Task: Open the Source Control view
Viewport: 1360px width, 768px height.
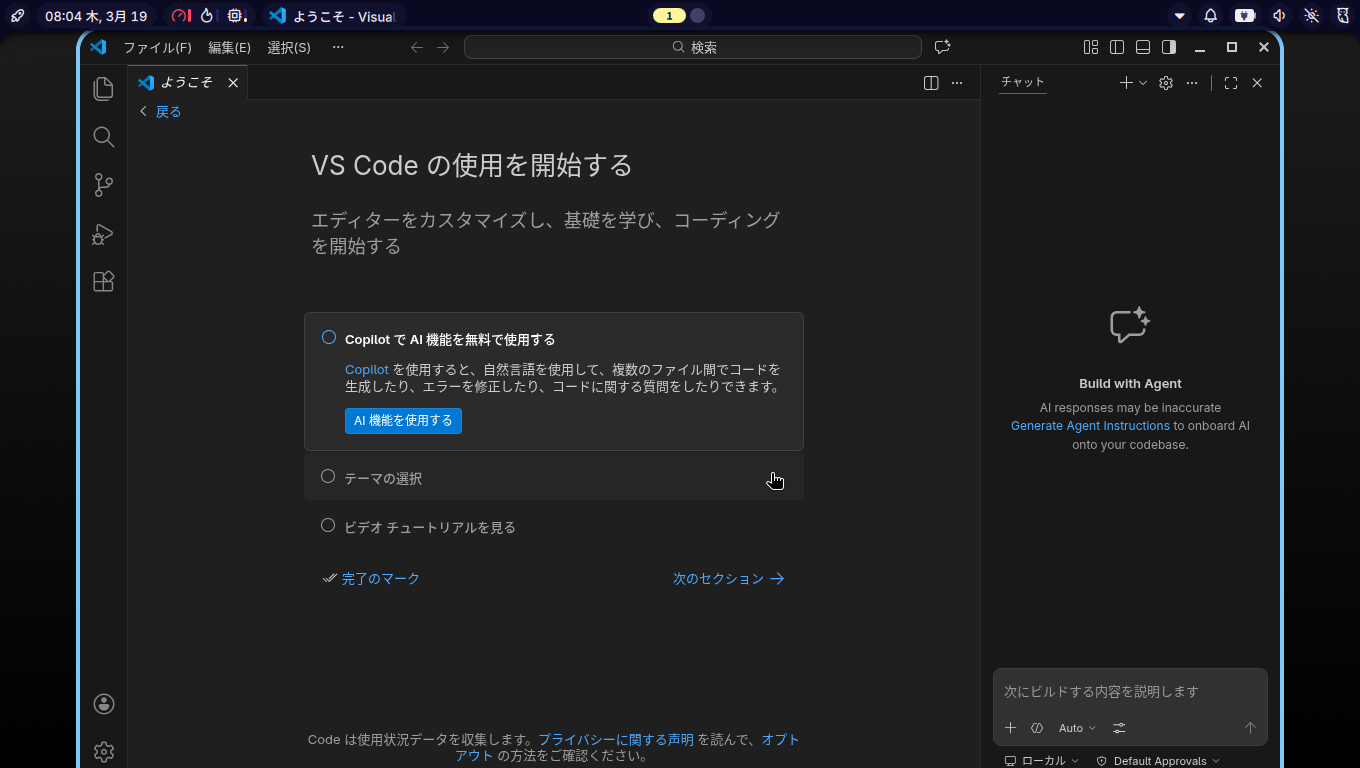Action: point(103,185)
